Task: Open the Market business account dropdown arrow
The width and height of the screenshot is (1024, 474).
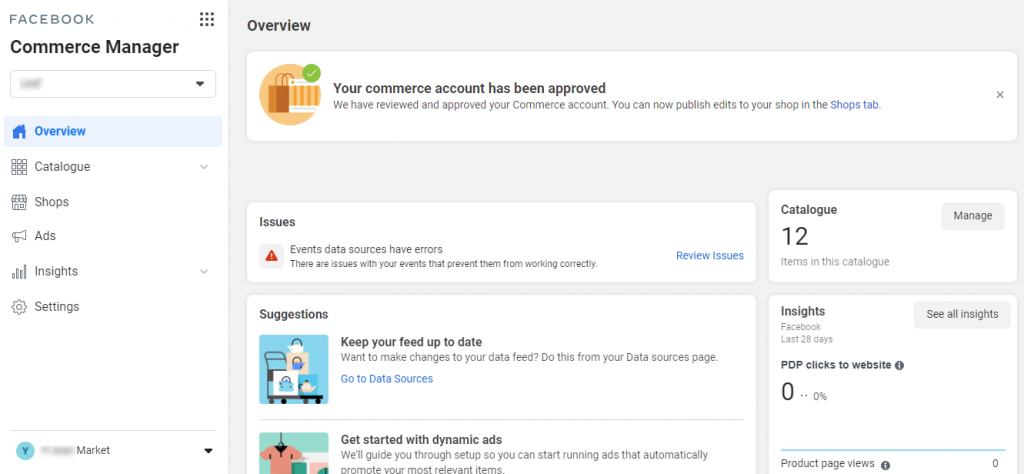Action: [208, 450]
